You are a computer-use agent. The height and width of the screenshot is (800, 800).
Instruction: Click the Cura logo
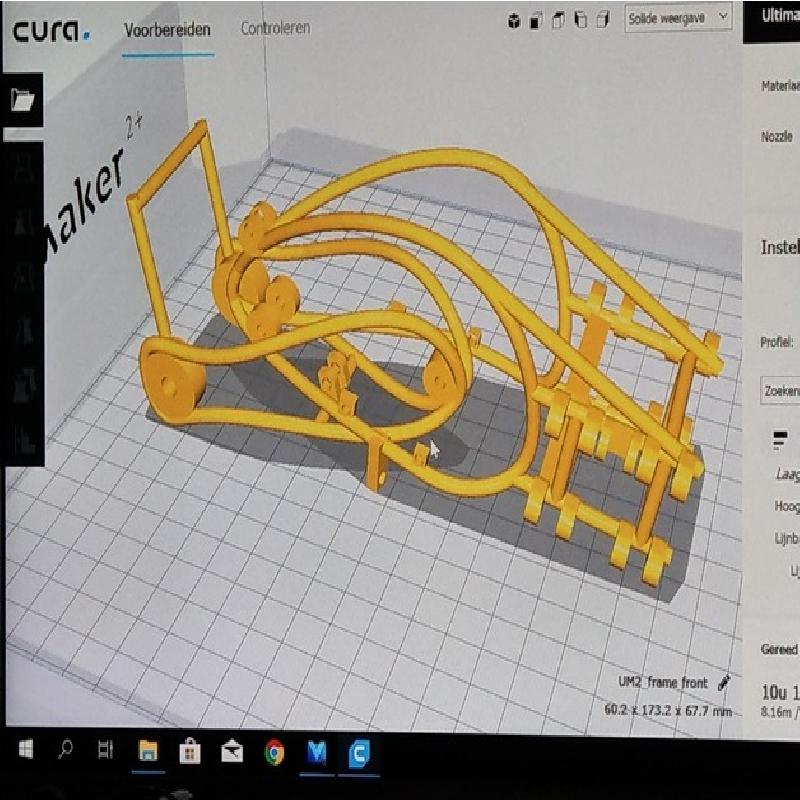50,30
